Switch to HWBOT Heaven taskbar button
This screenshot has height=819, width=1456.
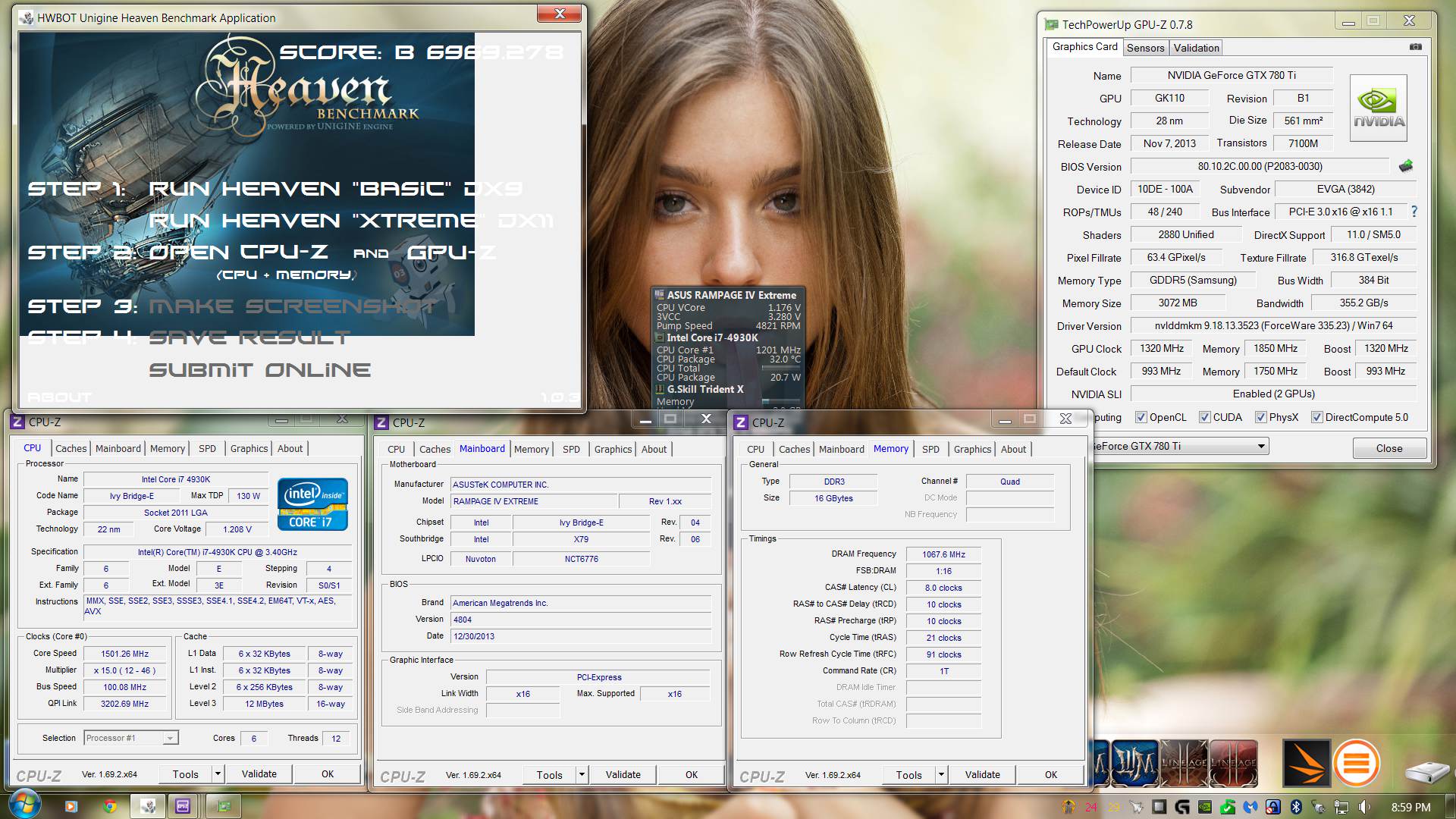coord(149,806)
